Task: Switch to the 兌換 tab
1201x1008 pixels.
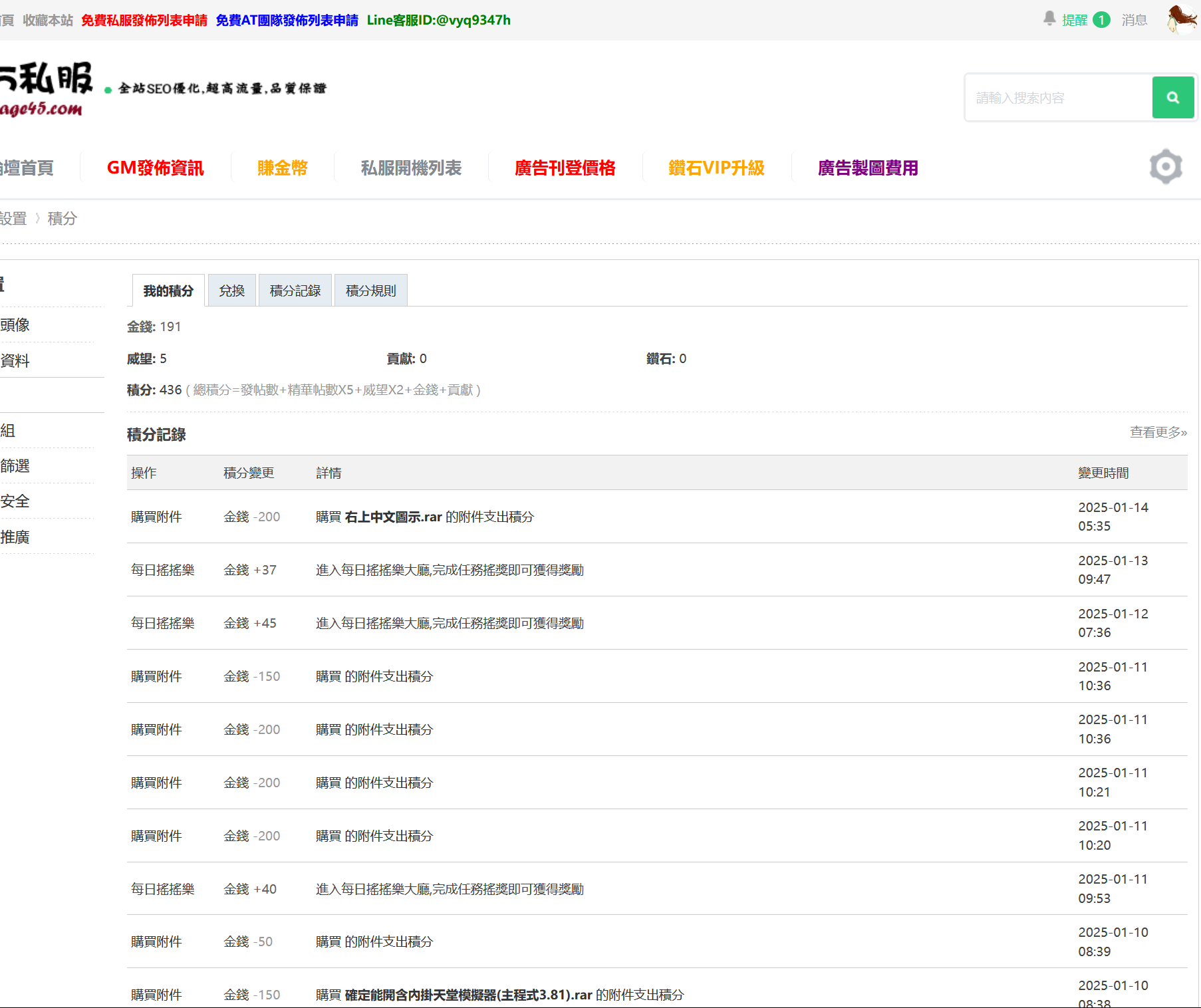Action: 232,291
